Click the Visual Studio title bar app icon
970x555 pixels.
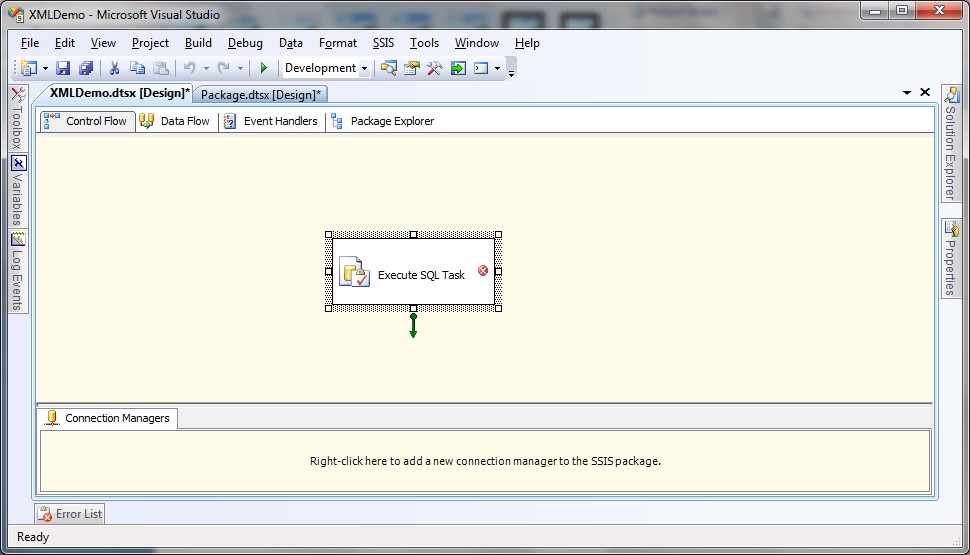click(17, 14)
